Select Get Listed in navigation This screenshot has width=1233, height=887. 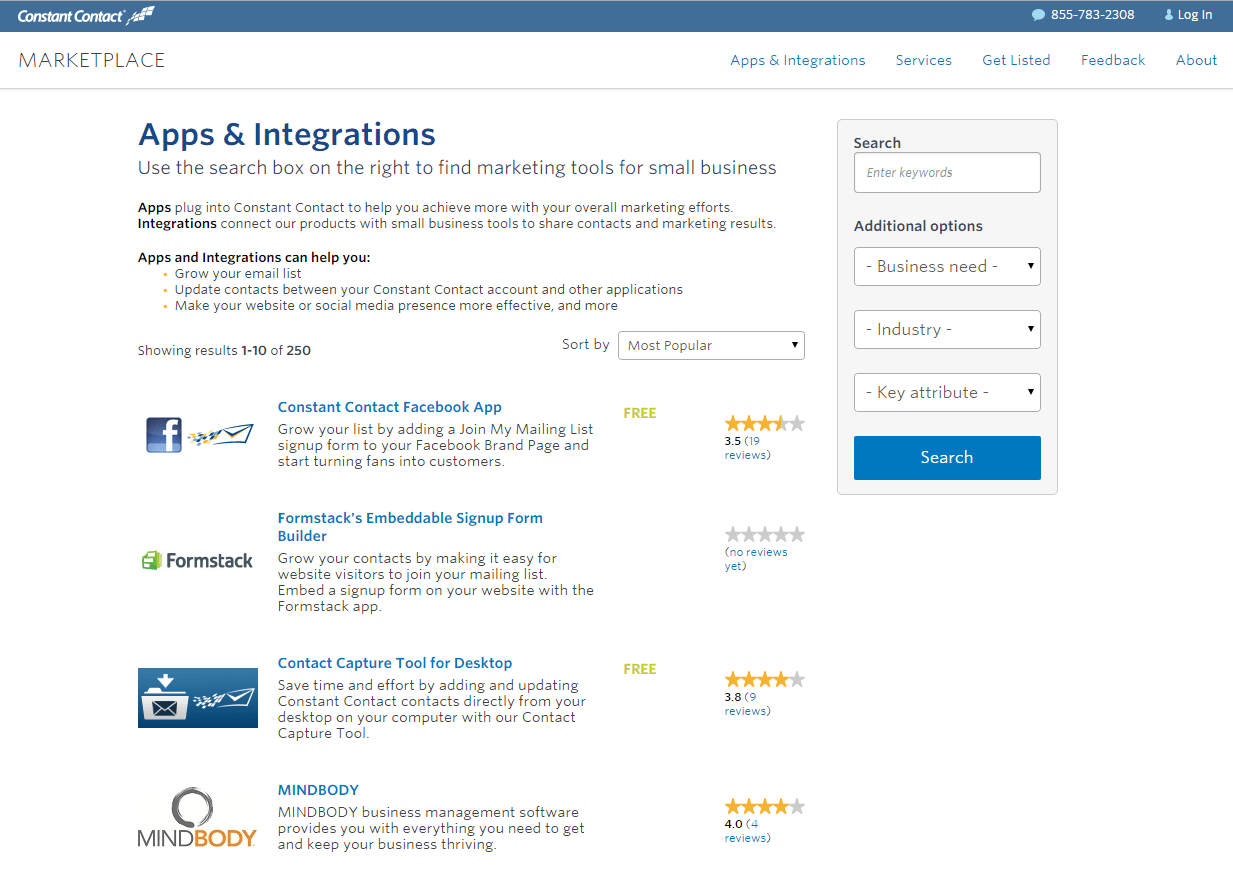1016,60
